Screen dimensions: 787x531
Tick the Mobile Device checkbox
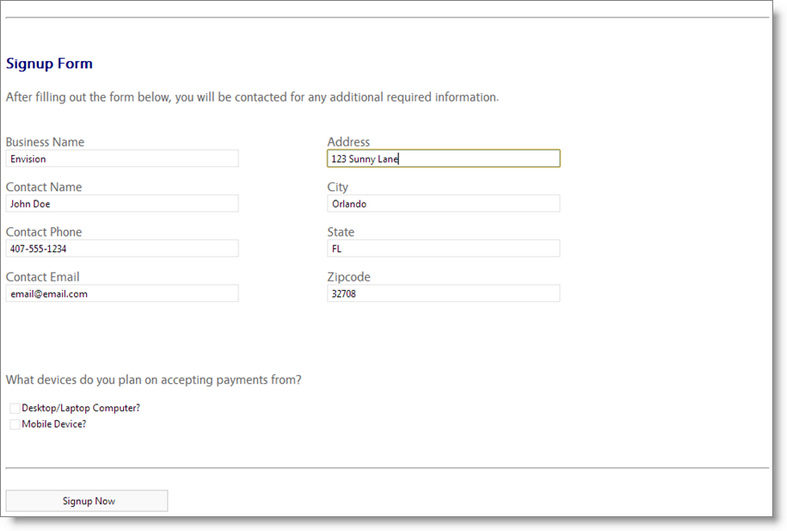point(15,424)
